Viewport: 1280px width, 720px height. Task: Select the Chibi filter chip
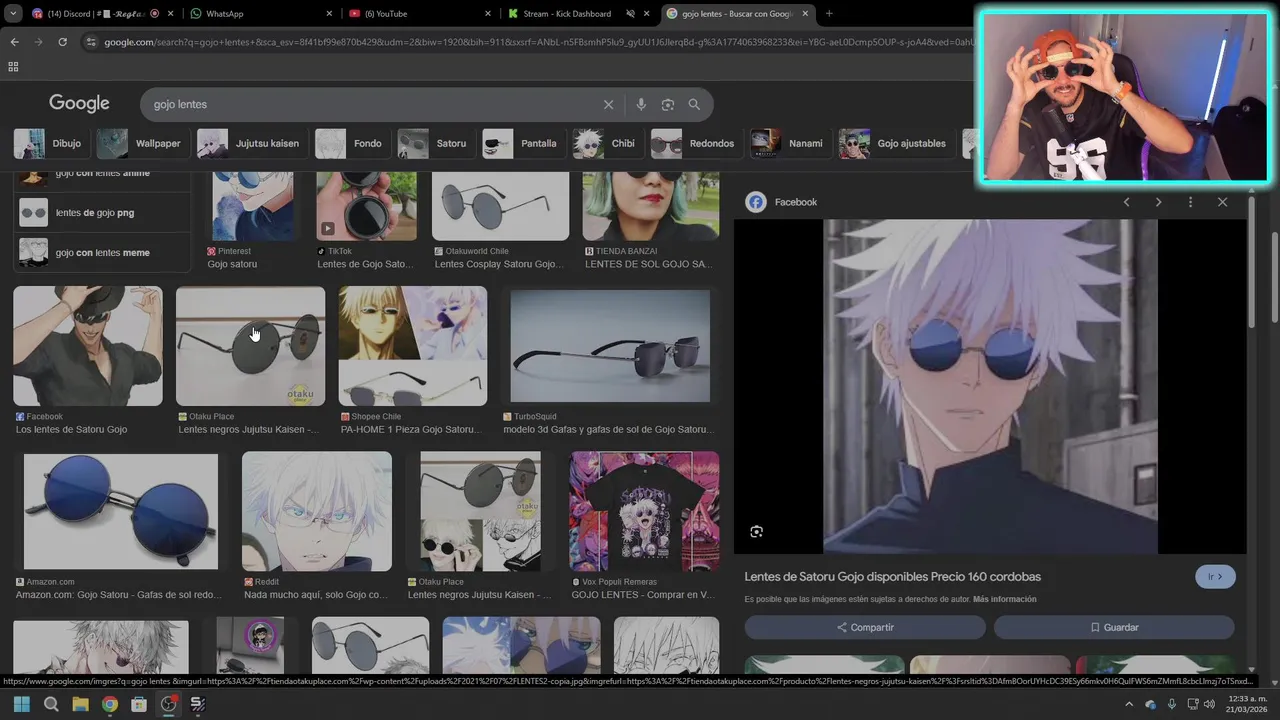(607, 143)
